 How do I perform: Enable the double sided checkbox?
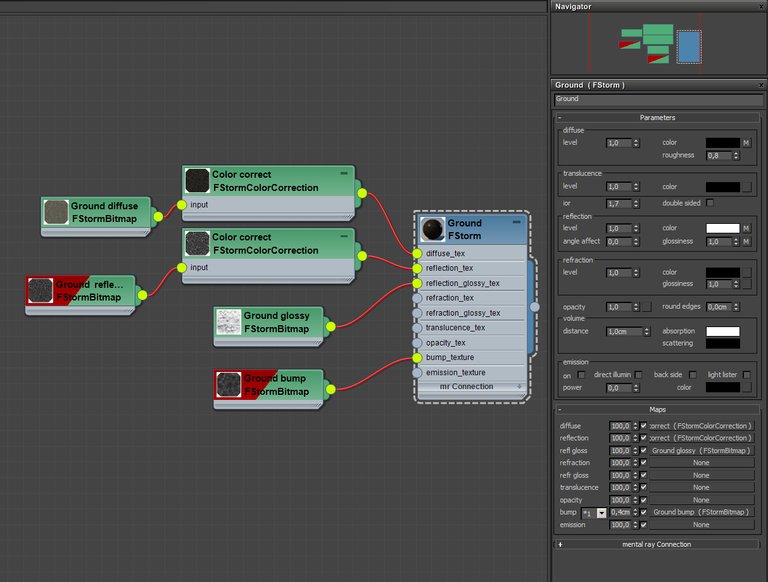coord(710,202)
